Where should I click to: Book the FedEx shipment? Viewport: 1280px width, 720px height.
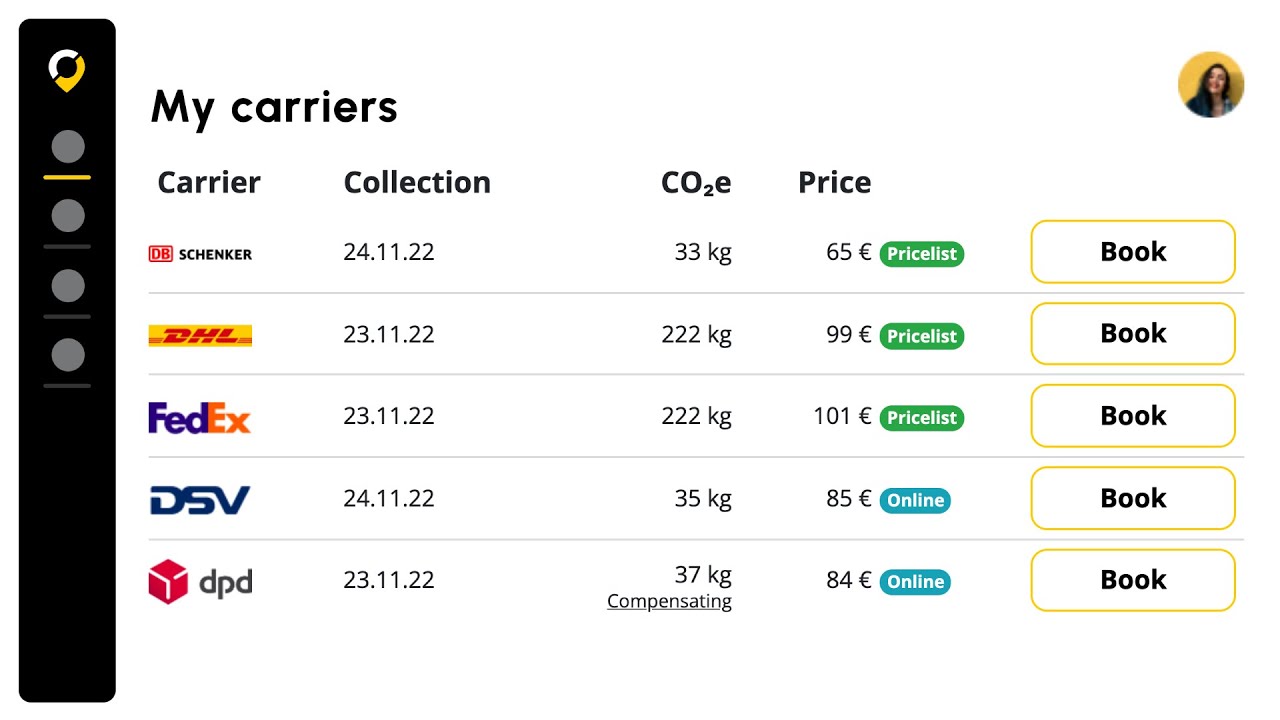pos(1133,416)
